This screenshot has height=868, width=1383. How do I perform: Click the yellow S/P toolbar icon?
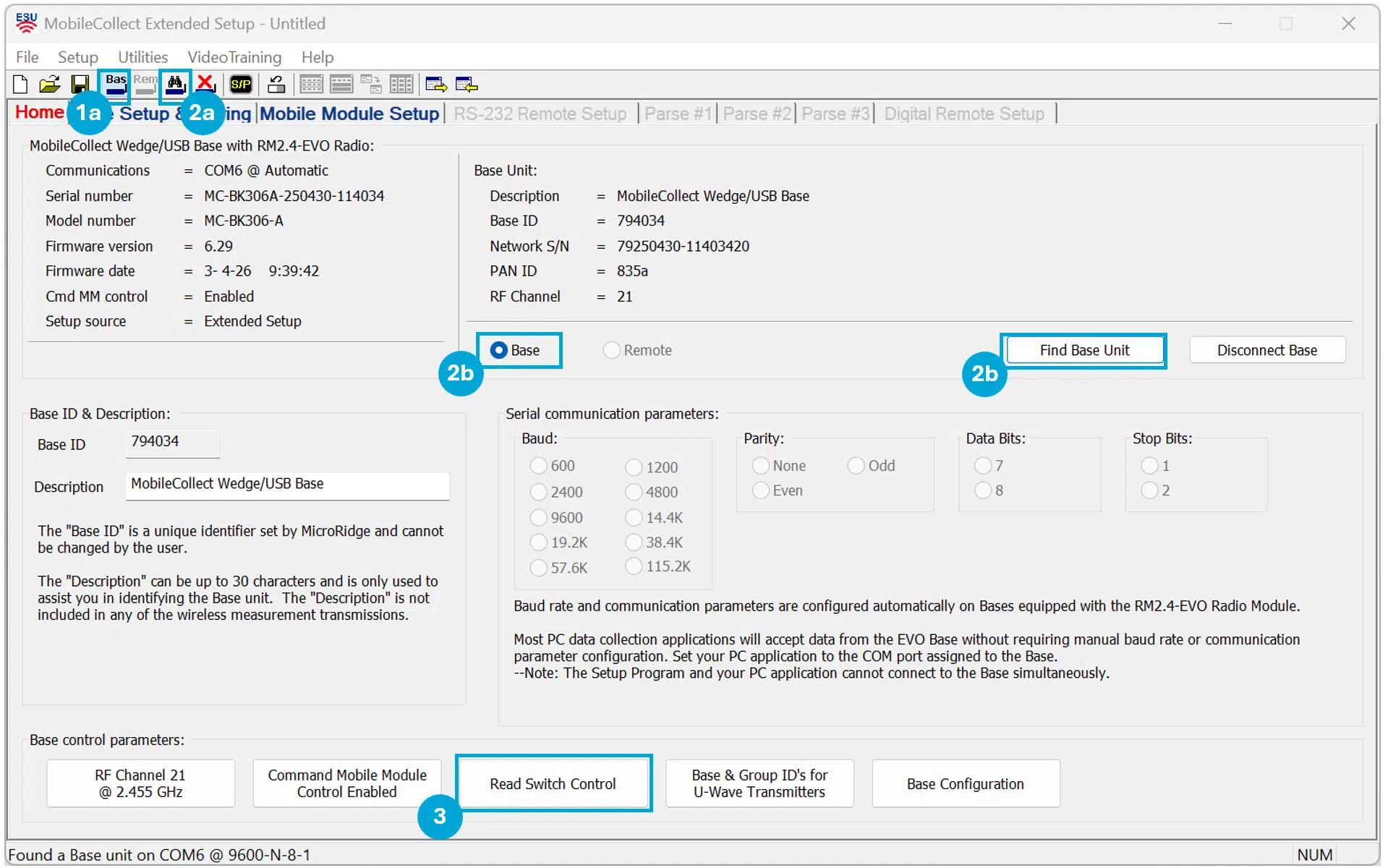241,85
